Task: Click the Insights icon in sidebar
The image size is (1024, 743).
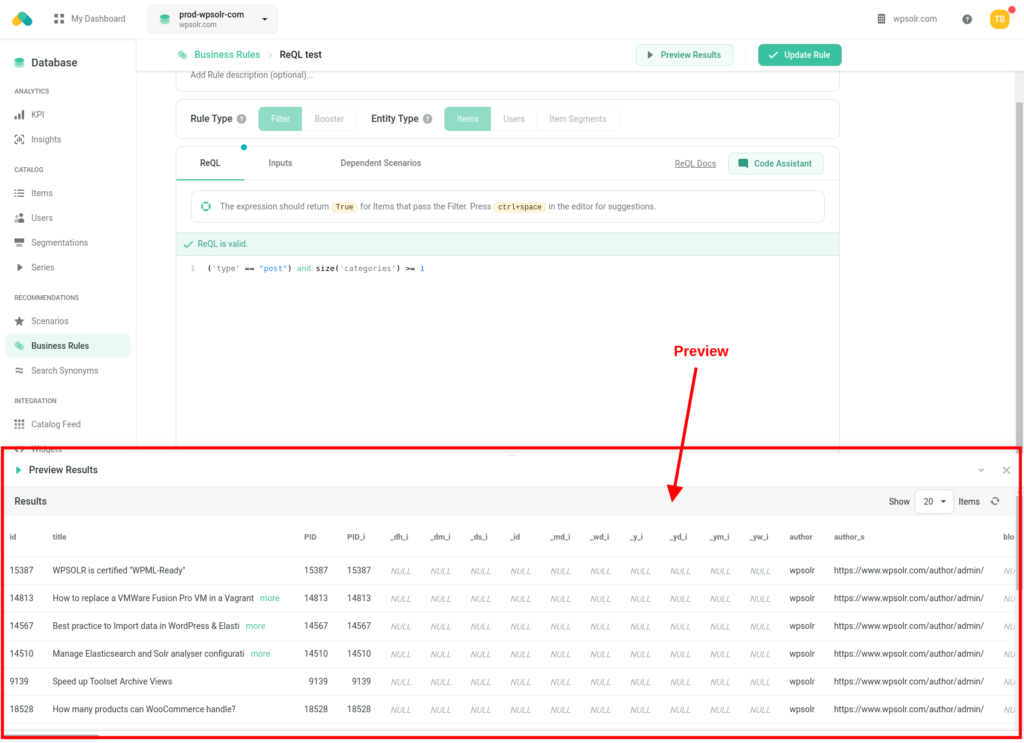Action: tap(20, 140)
